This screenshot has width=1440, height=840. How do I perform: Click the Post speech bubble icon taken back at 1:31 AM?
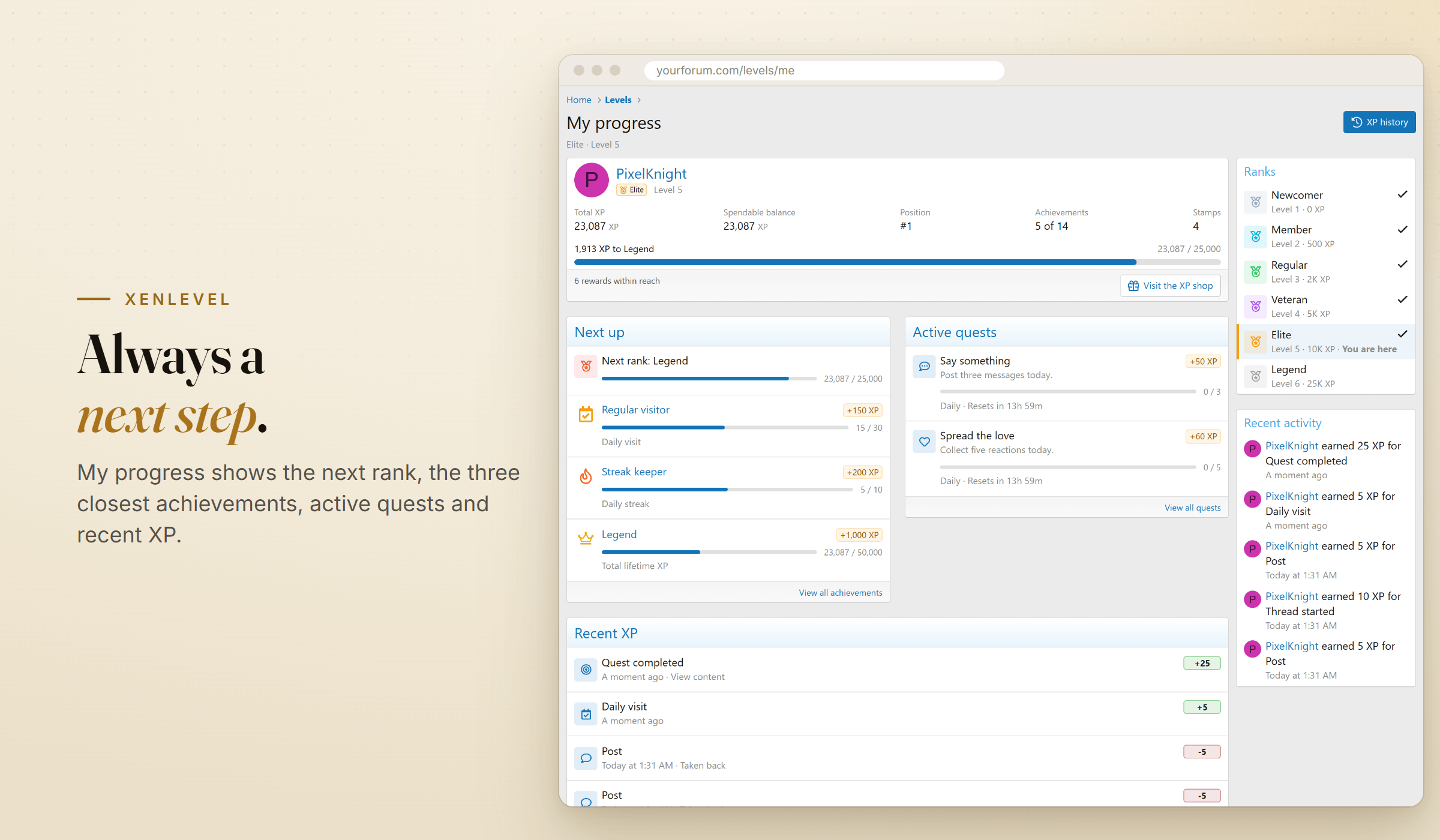pos(586,758)
